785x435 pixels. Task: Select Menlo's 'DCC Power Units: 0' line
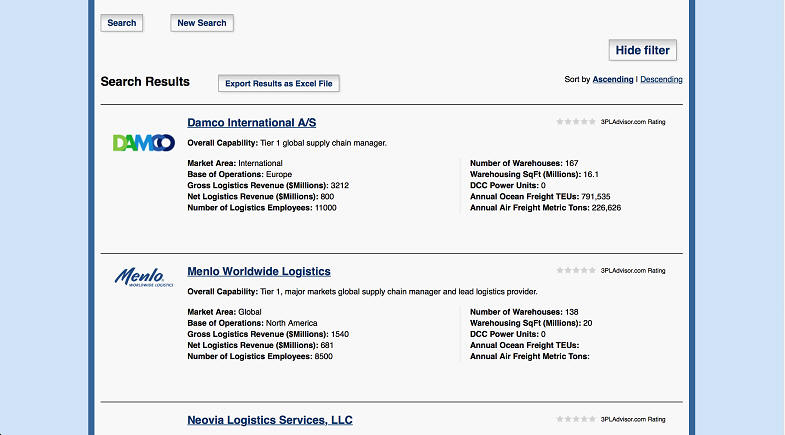click(508, 334)
